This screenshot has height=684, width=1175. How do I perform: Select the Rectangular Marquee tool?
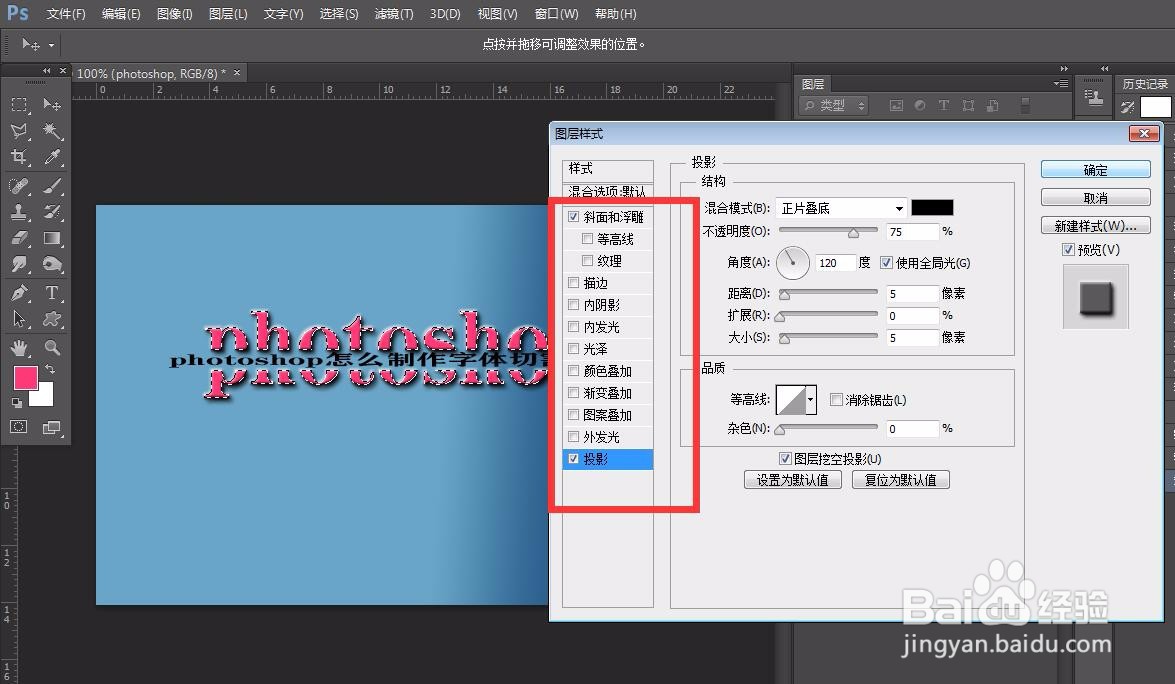pyautogui.click(x=19, y=104)
